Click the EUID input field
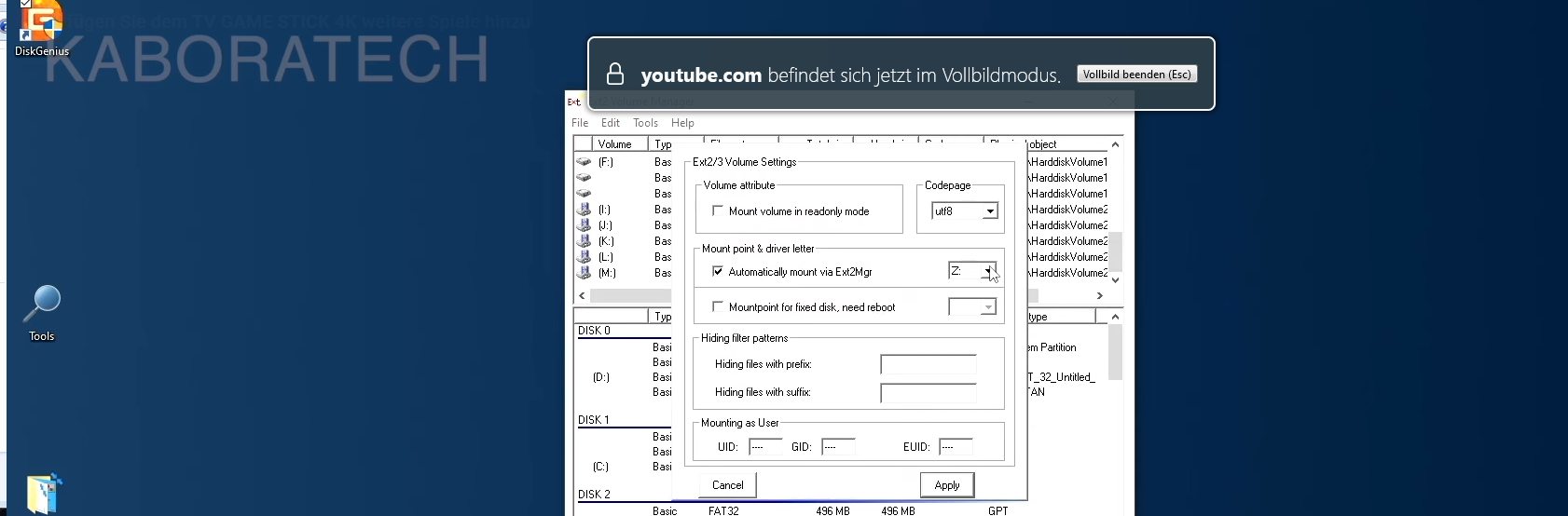Image resolution: width=1568 pixels, height=516 pixels. point(956,447)
